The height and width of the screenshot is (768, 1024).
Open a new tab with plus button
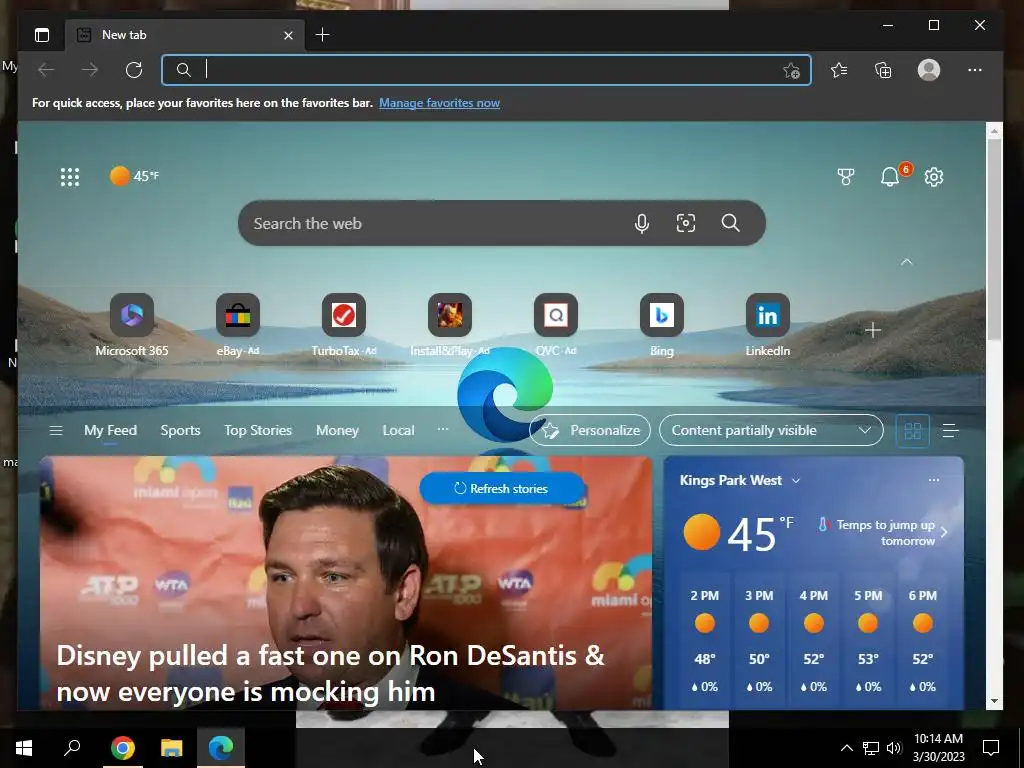pos(322,35)
